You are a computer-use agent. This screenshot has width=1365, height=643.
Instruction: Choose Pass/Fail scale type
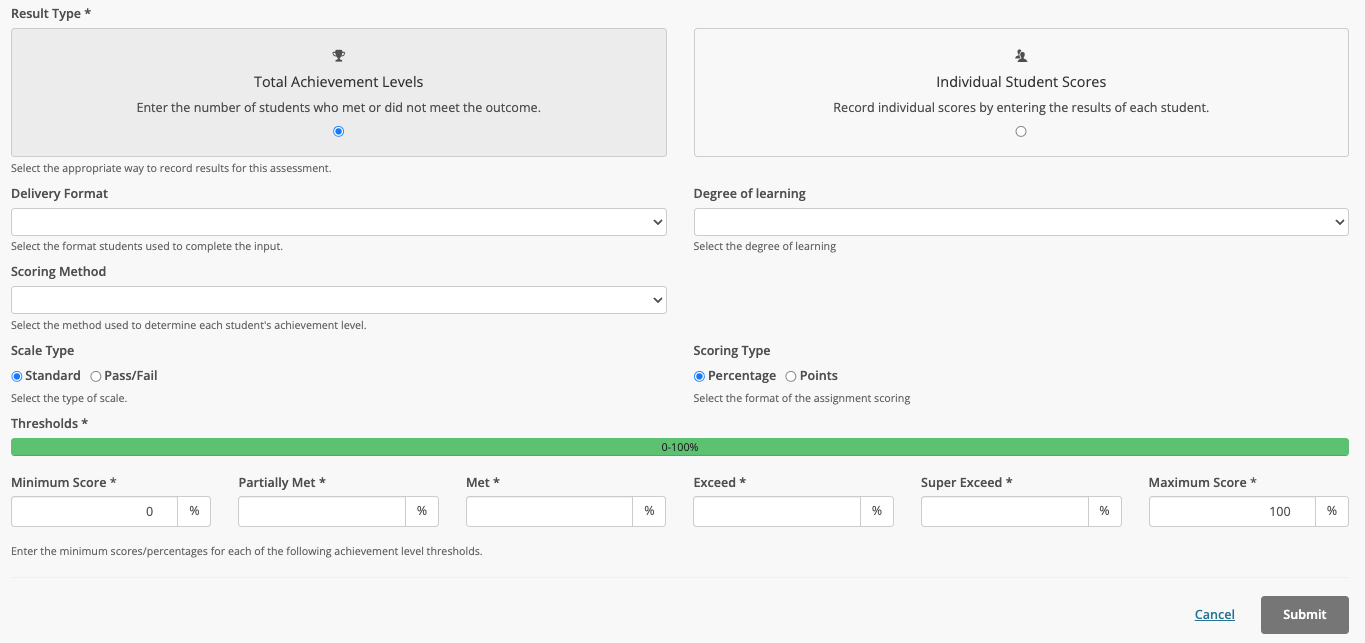(x=96, y=376)
